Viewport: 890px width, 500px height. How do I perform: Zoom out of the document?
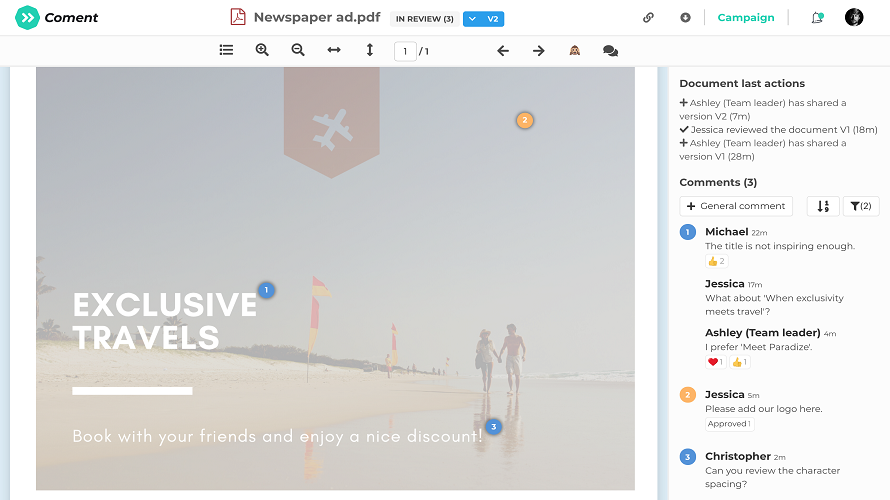click(x=298, y=50)
